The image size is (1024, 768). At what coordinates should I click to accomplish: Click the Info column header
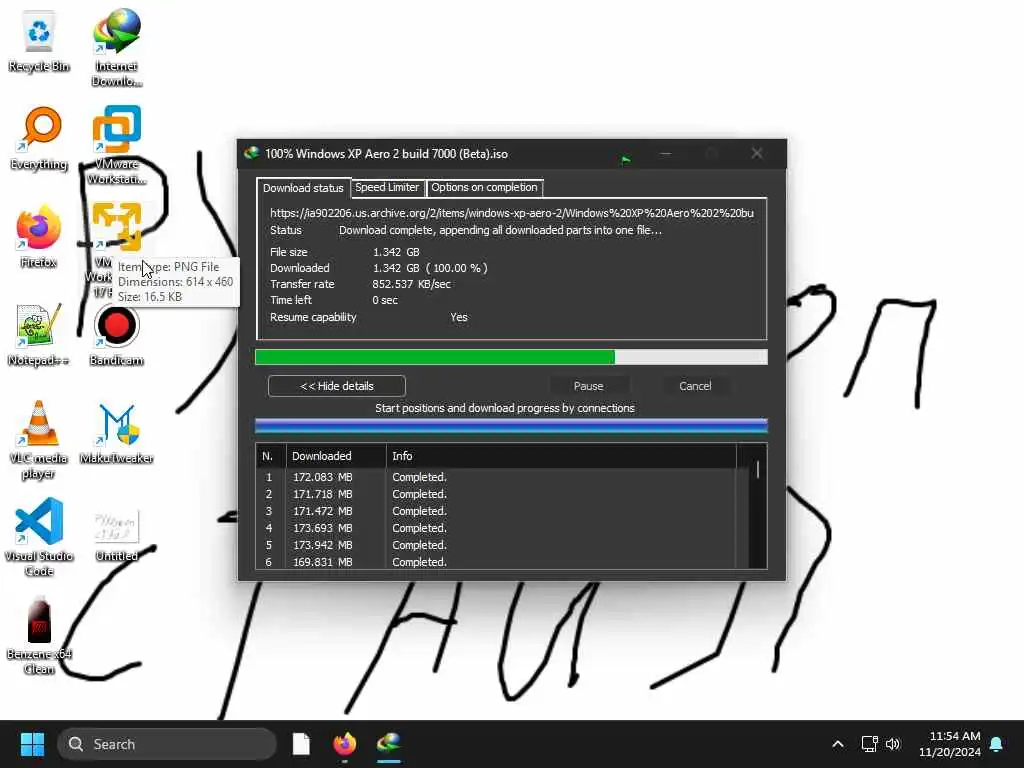[x=562, y=456]
